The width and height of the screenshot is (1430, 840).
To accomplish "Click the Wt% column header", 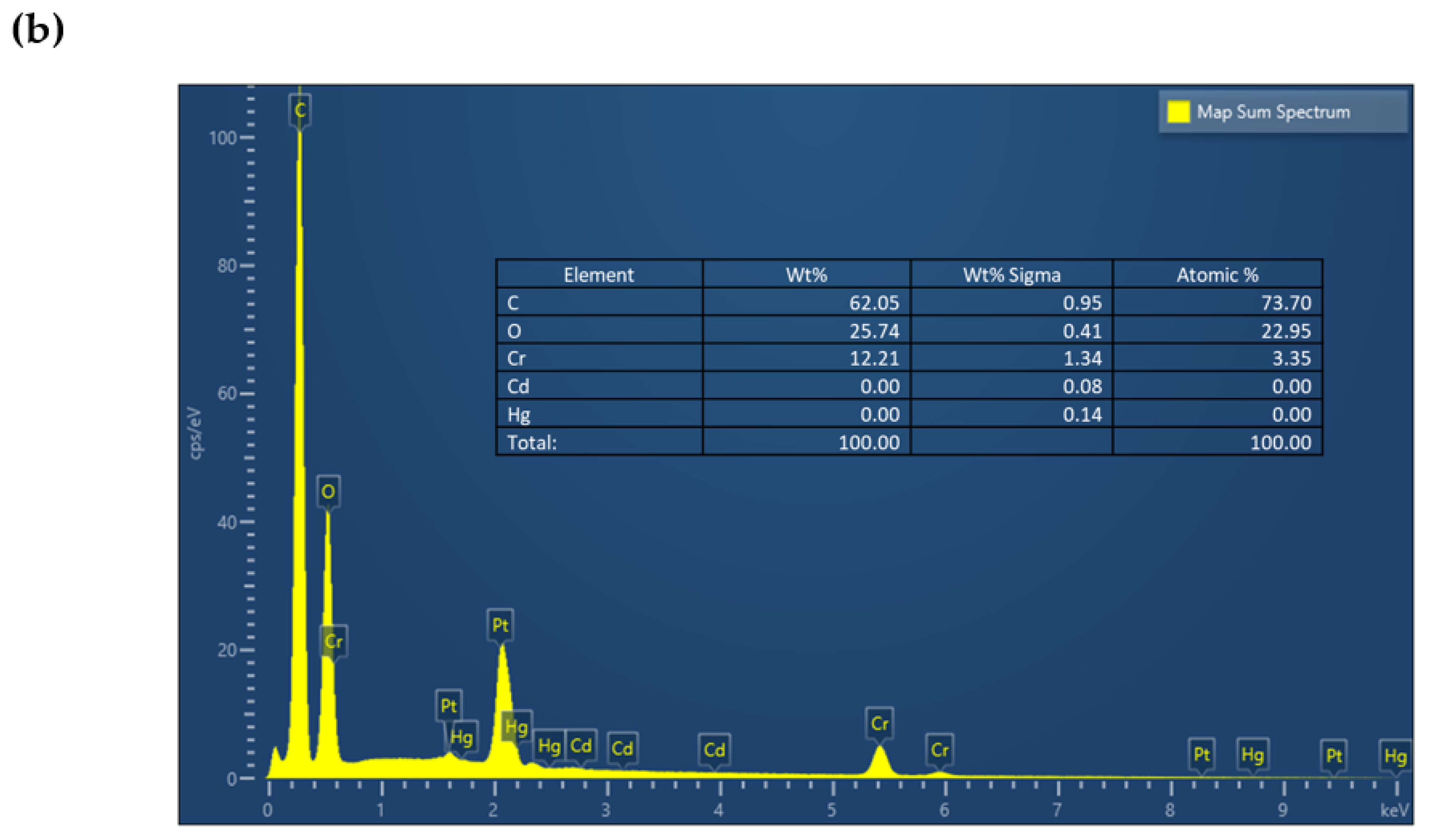I will coord(806,275).
